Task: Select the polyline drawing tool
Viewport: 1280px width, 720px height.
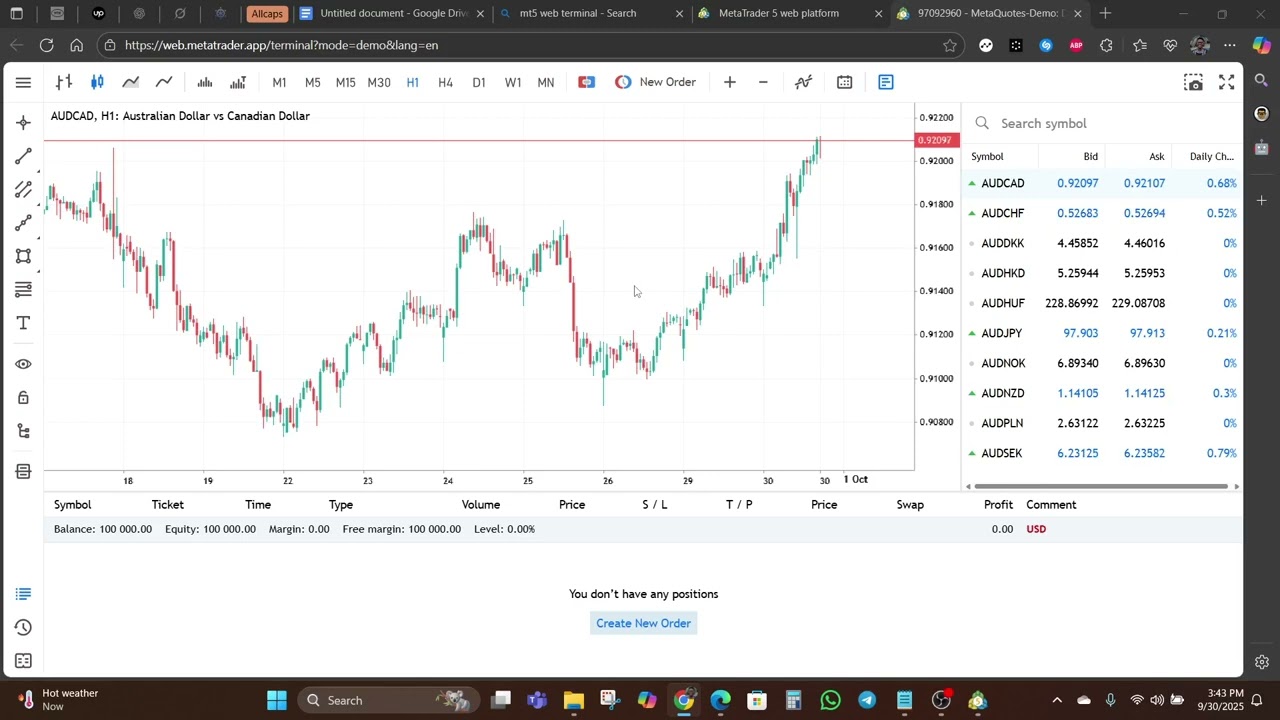Action: click(23, 223)
